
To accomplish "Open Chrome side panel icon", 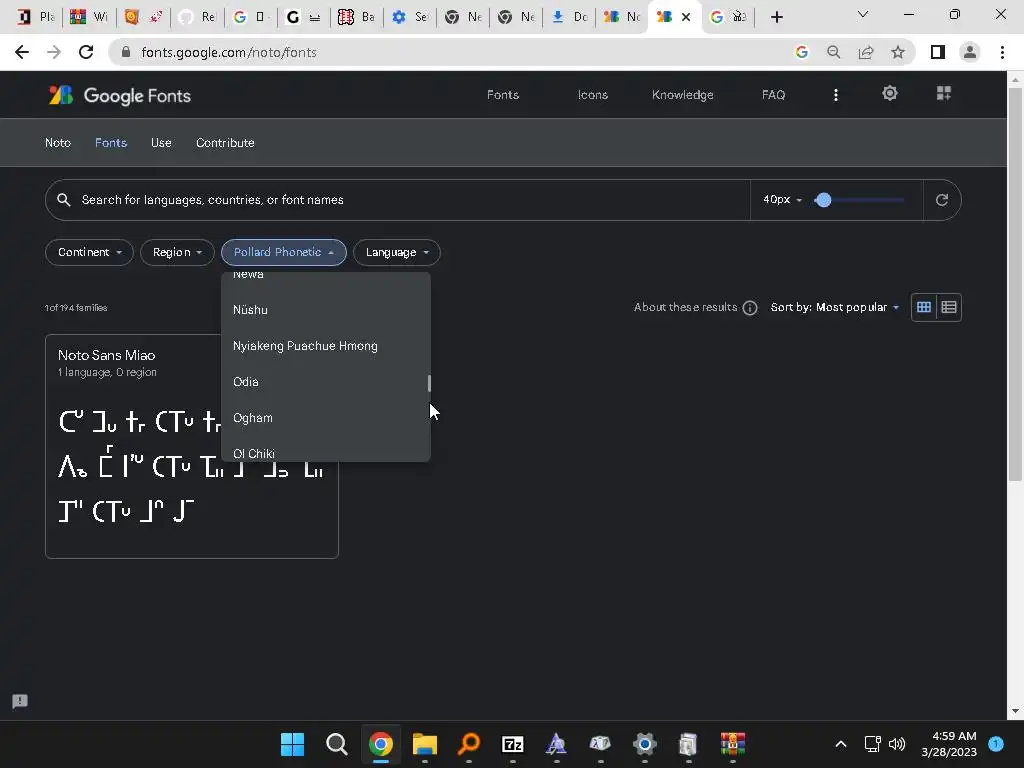I will pos(938,52).
